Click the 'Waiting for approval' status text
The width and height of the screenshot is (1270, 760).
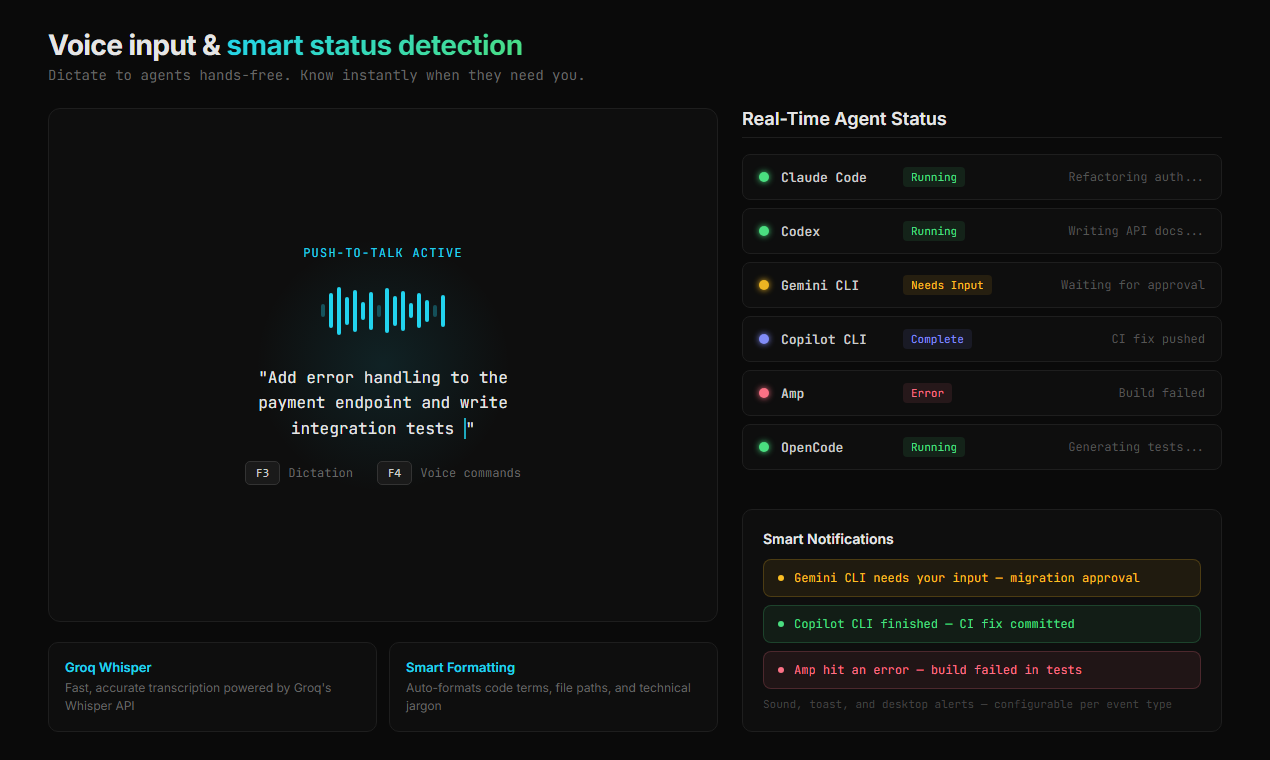tap(1133, 285)
